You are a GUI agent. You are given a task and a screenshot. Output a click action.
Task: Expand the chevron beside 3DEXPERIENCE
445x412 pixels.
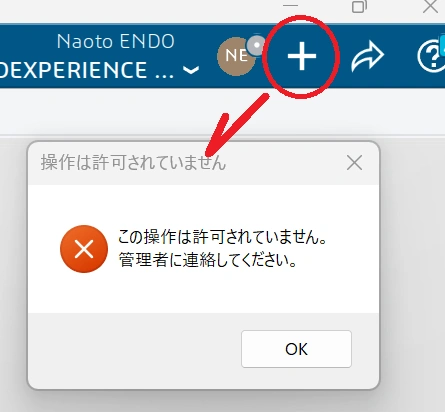[x=191, y=70]
